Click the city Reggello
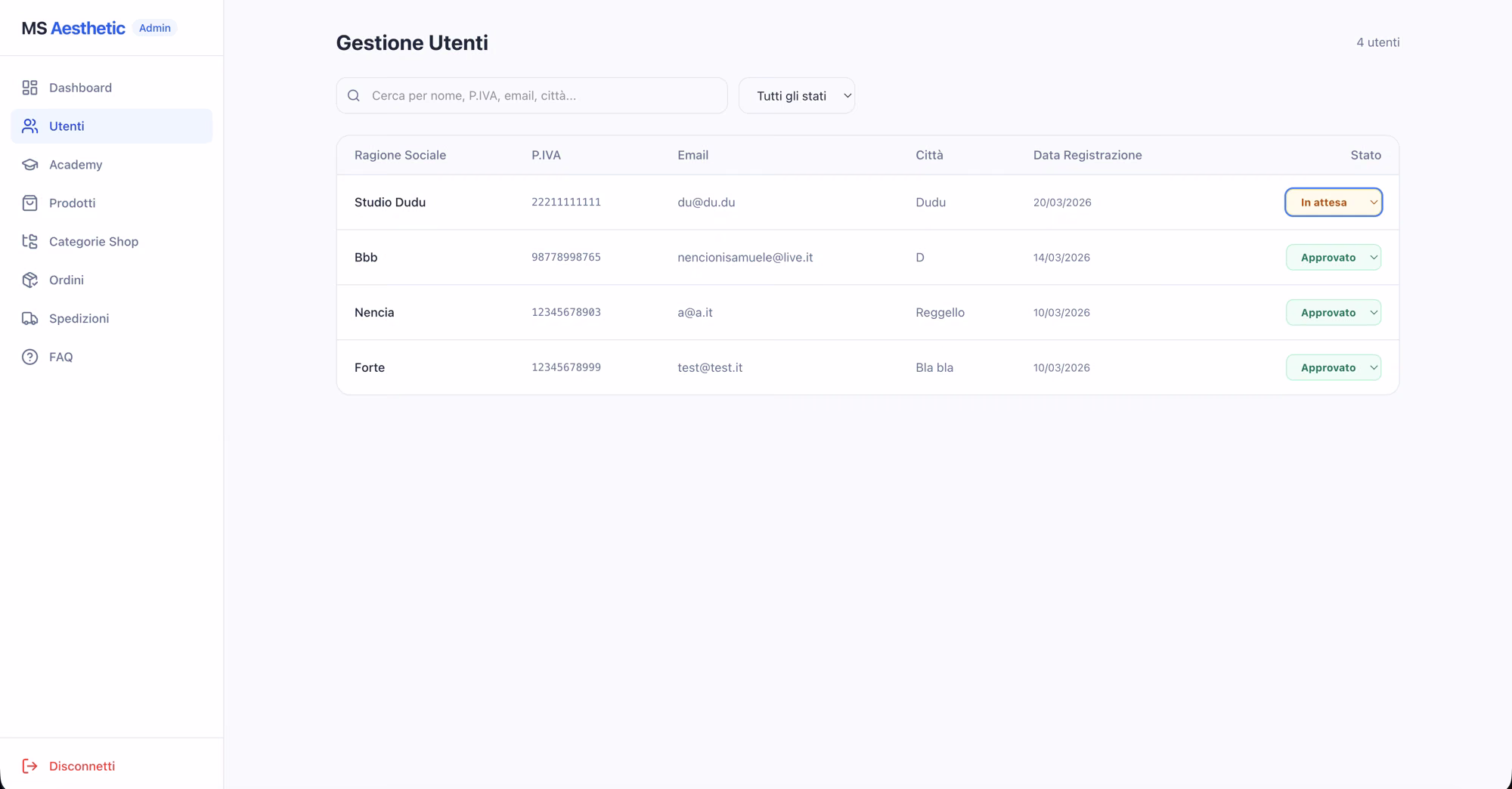Image resolution: width=1512 pixels, height=789 pixels. [940, 313]
